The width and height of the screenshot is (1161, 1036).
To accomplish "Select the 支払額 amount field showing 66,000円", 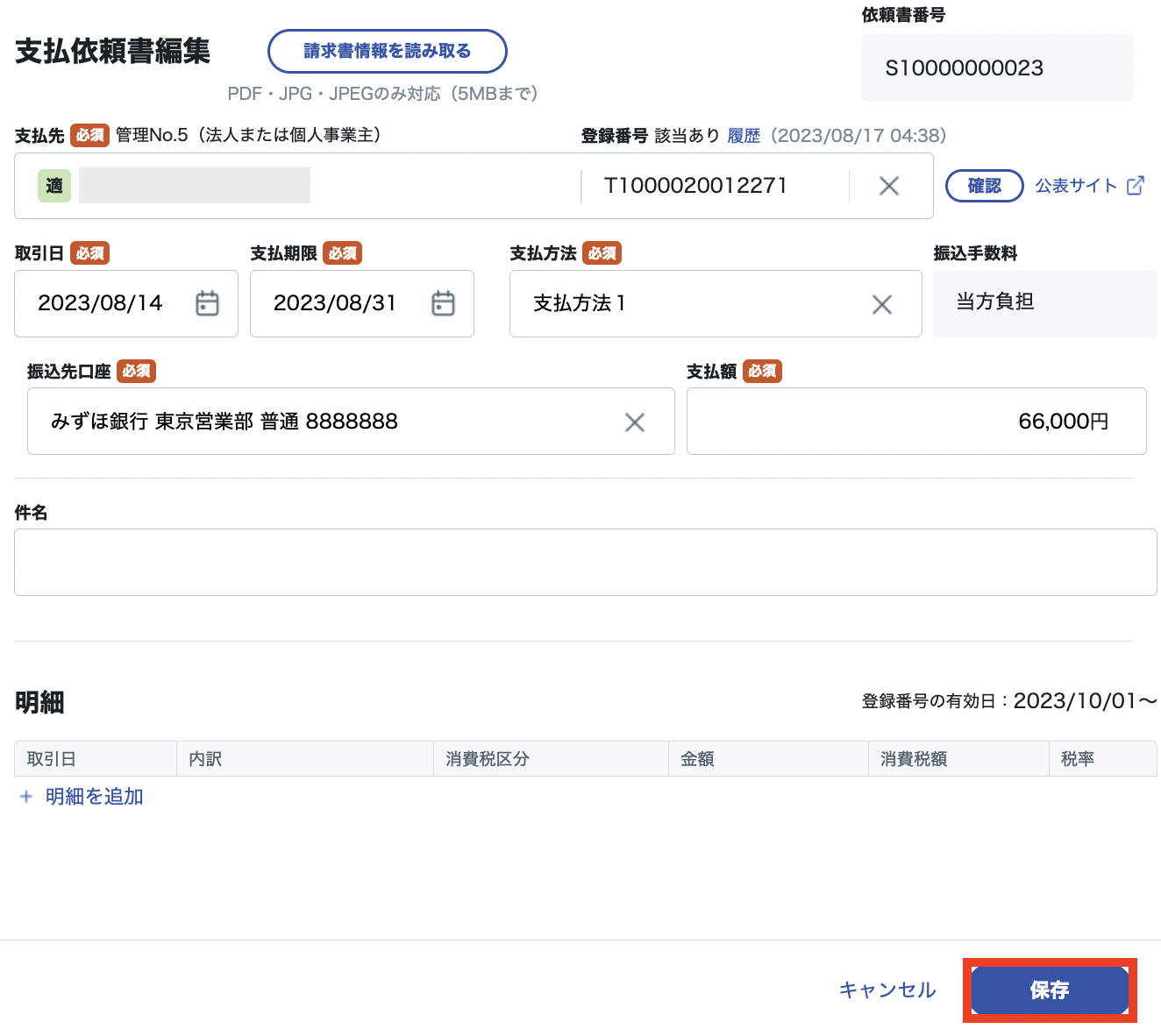I will (x=916, y=421).
